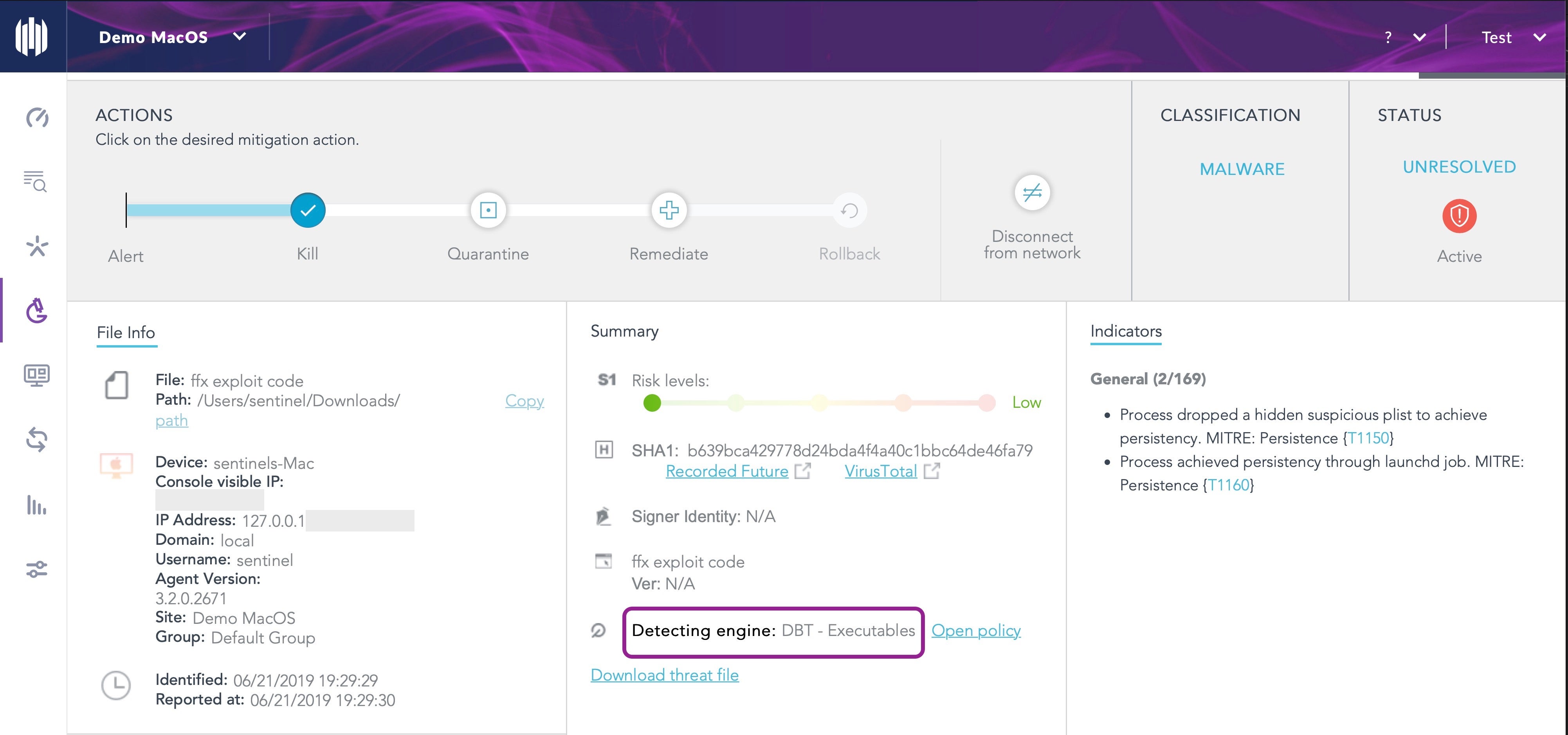Open the dashboard gauge icon in sidebar

(x=36, y=117)
